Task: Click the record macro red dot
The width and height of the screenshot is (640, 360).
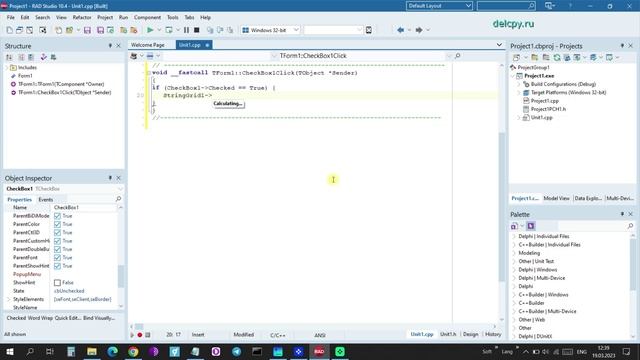Action: (140, 335)
